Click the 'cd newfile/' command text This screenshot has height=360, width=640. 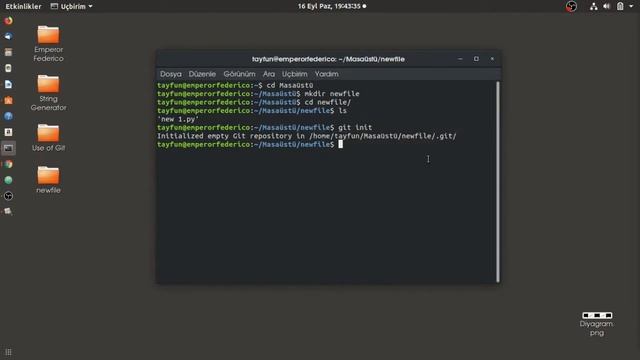tap(327, 102)
